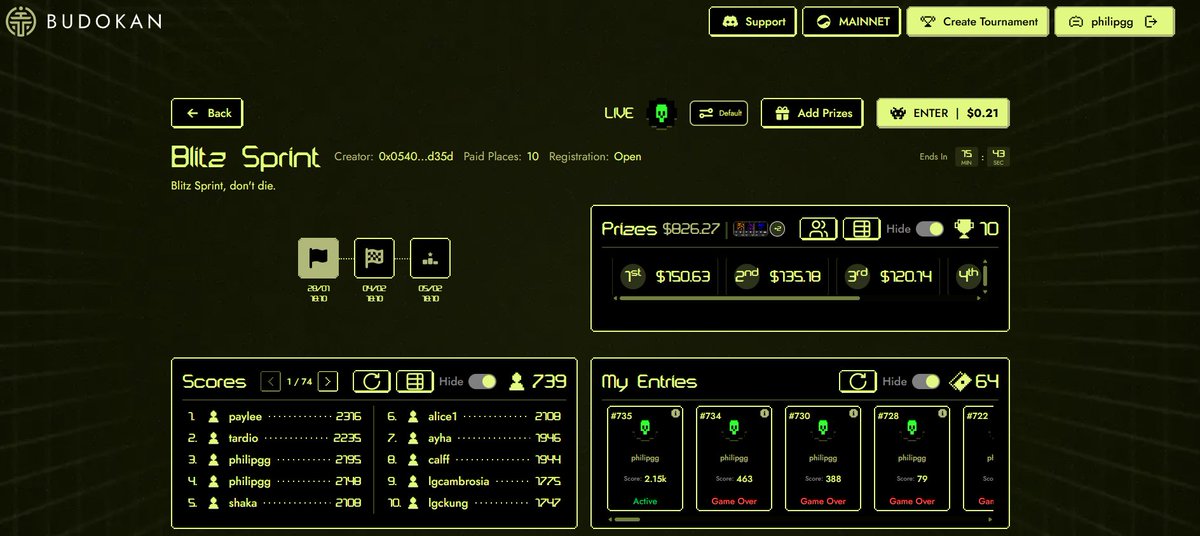The width and height of the screenshot is (1200, 536).
Task: Click the 4th place badge in Prizes
Action: pyautogui.click(x=967, y=276)
